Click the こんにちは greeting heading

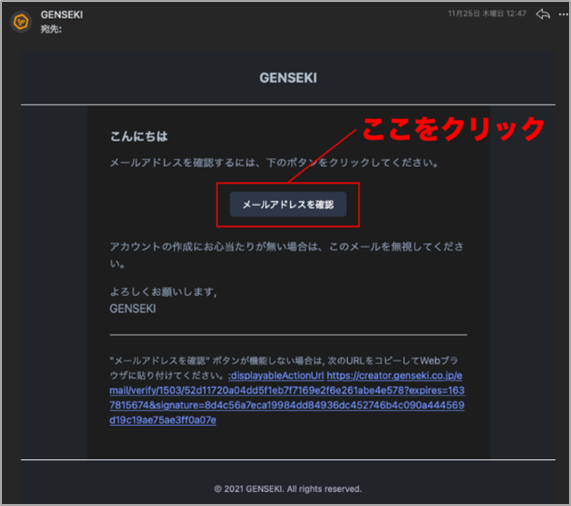[x=139, y=137]
